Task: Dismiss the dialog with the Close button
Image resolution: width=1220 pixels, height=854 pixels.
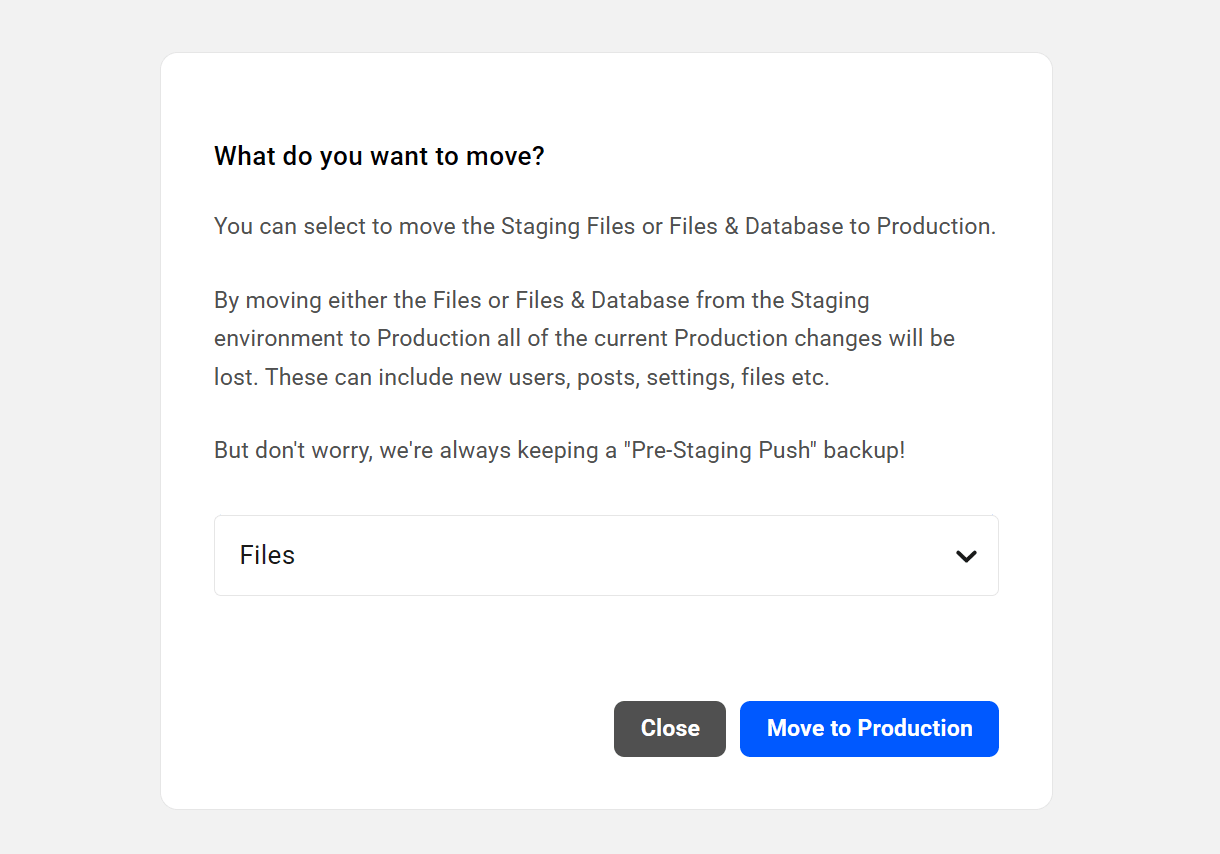Action: click(x=669, y=729)
